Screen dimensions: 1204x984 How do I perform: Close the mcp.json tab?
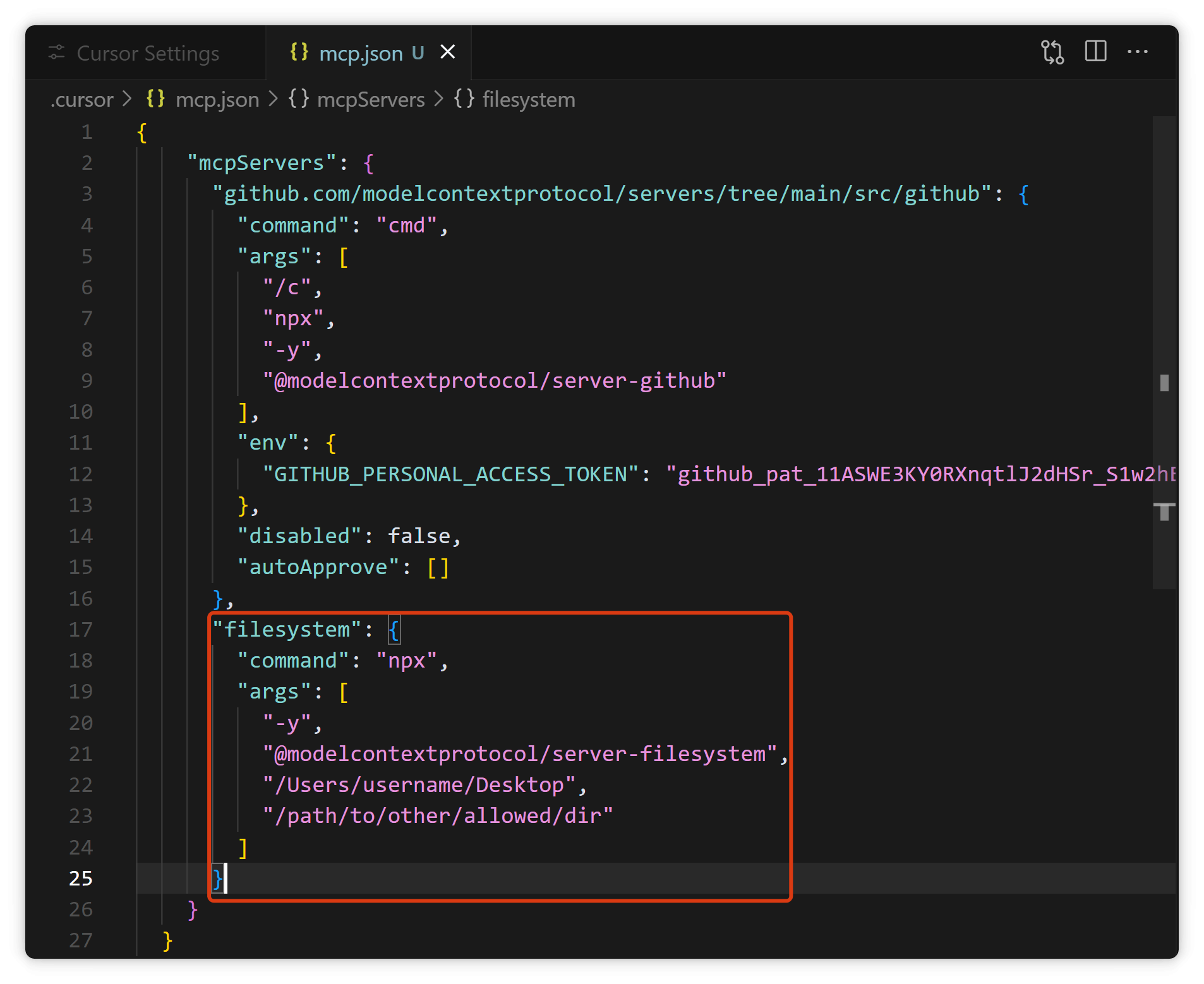coord(448,52)
